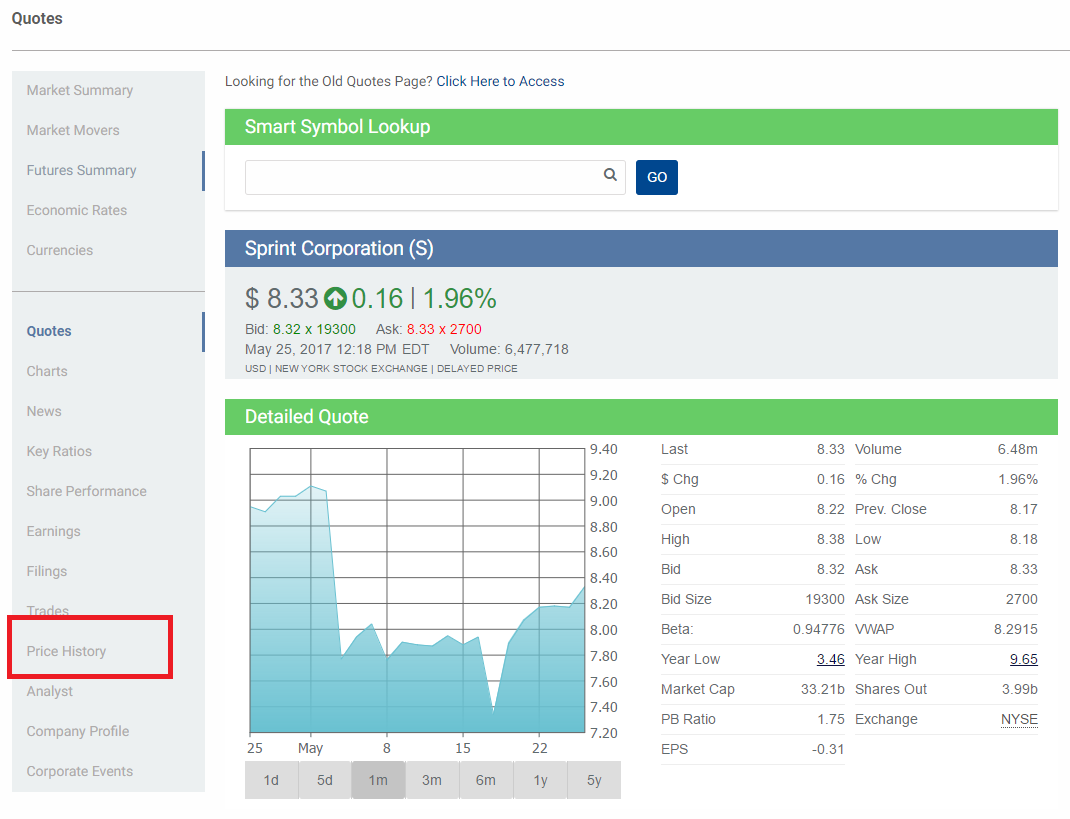Switch chart to 1y range
The width and height of the screenshot is (1070, 819).
(540, 780)
